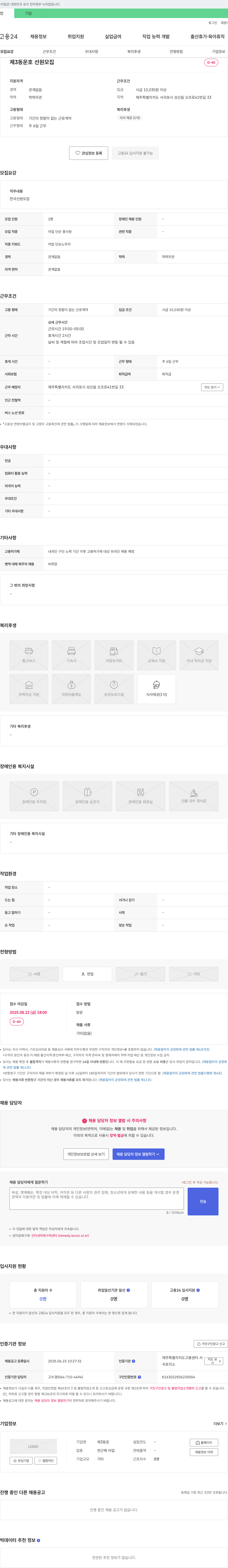This screenshot has width=228, height=1568.
Task: Click the 주택자금 지원 icon
Action: [29, 689]
